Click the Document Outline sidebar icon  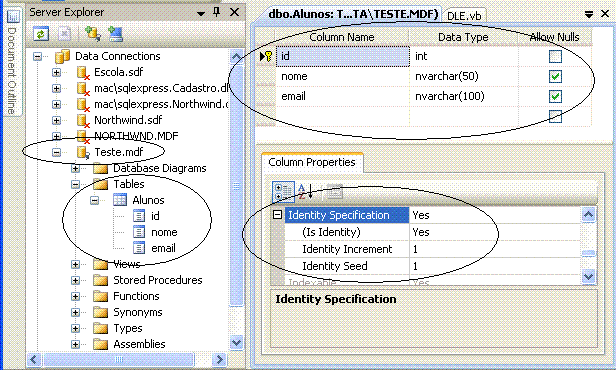coord(13,16)
